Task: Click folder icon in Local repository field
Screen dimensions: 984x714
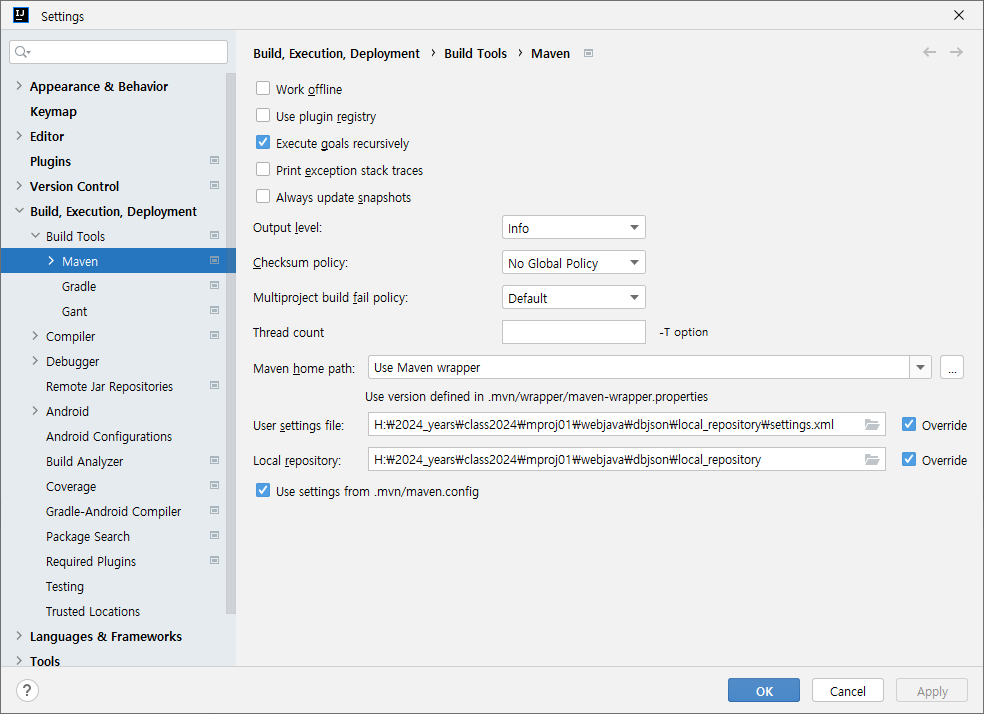Action: (872, 460)
